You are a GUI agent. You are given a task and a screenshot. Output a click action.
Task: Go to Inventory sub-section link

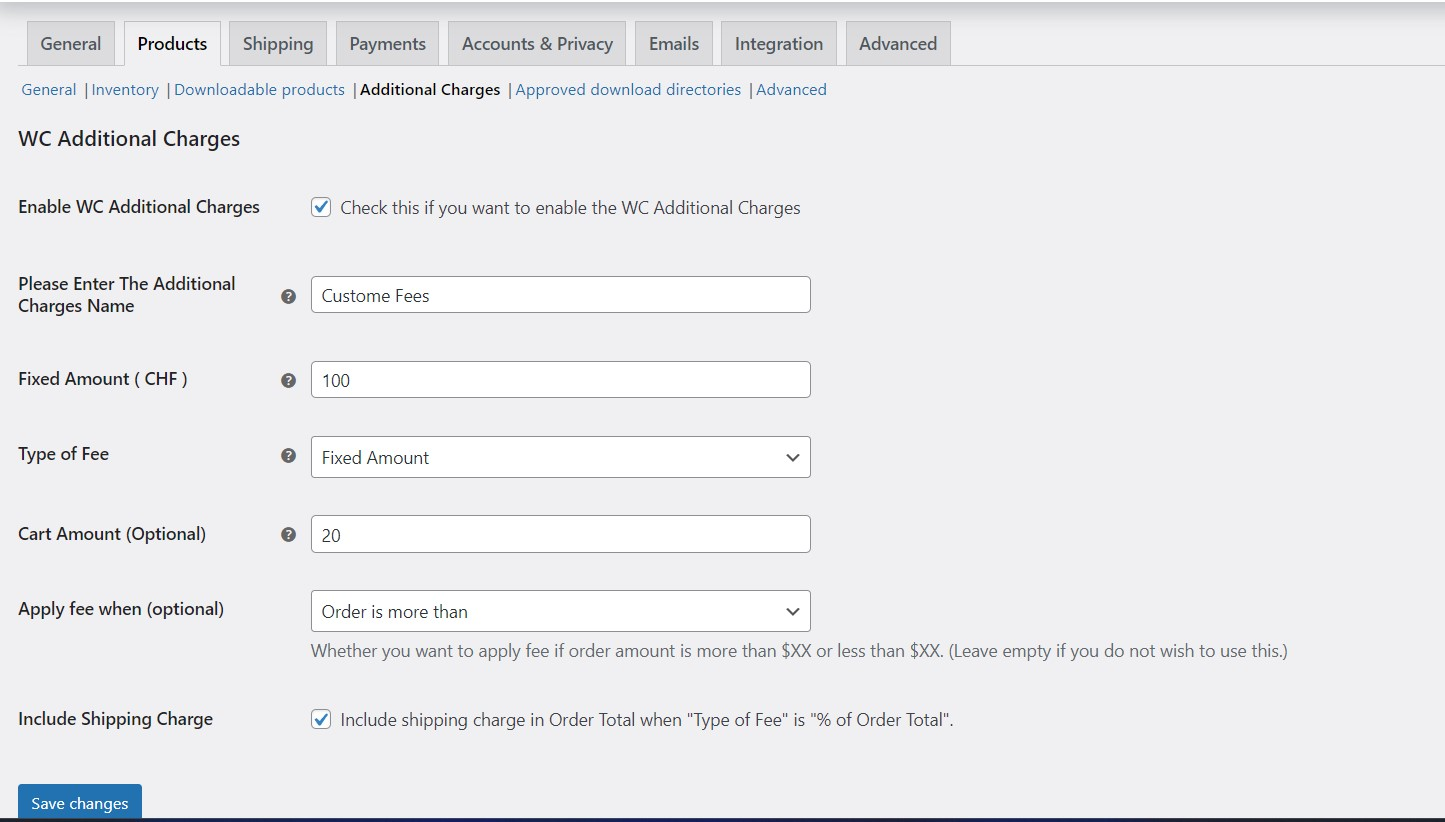coord(125,89)
